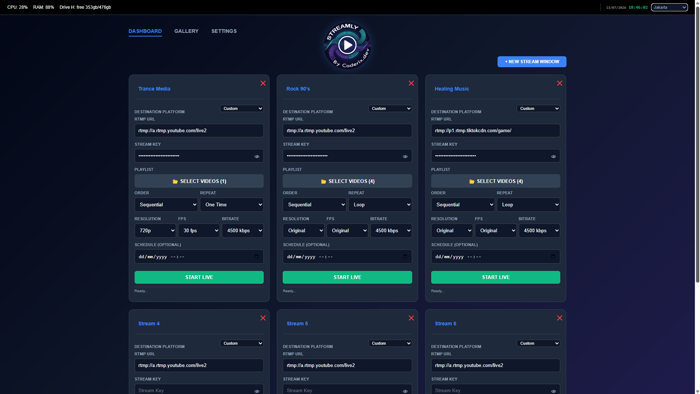Remove the Stream 4 card
Screen dimensions: 700x394
tap(263, 318)
